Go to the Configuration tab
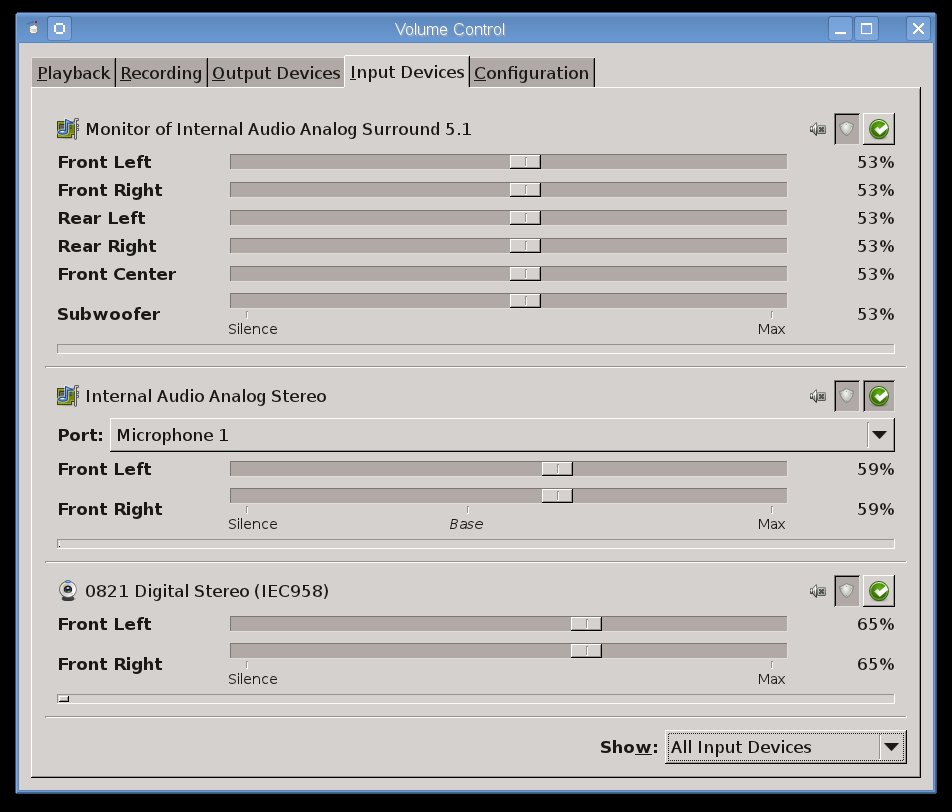This screenshot has width=952, height=812. (531, 73)
